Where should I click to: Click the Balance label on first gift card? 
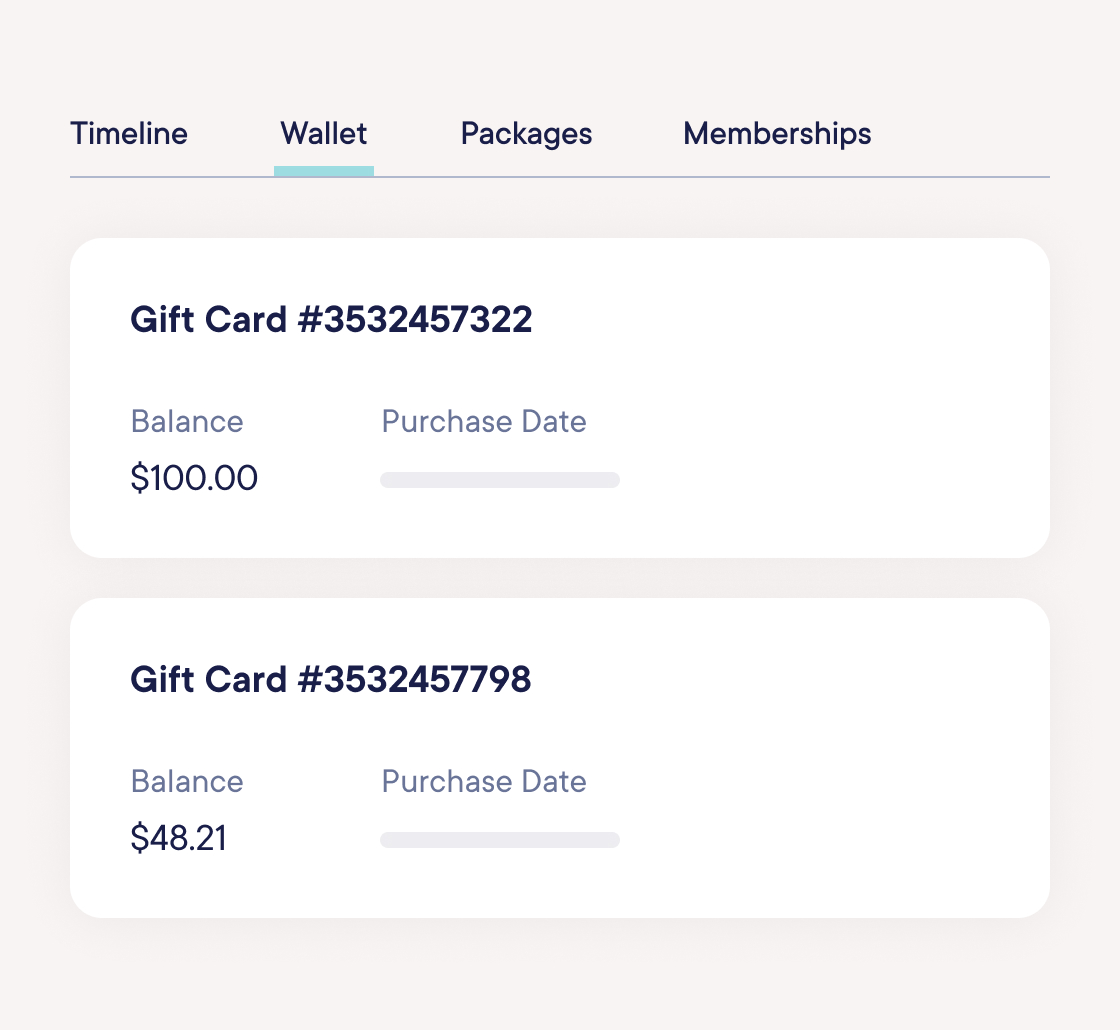pos(187,421)
